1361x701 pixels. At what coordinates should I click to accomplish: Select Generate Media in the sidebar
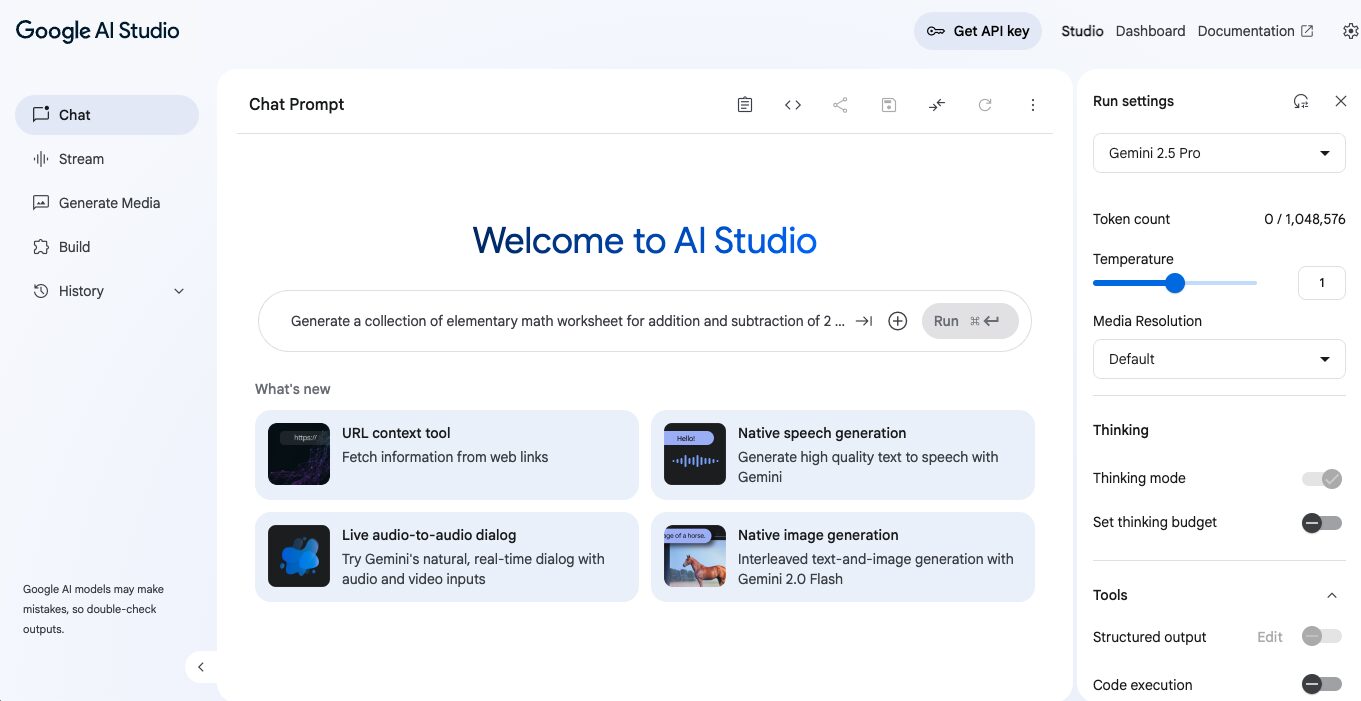(x=107, y=203)
